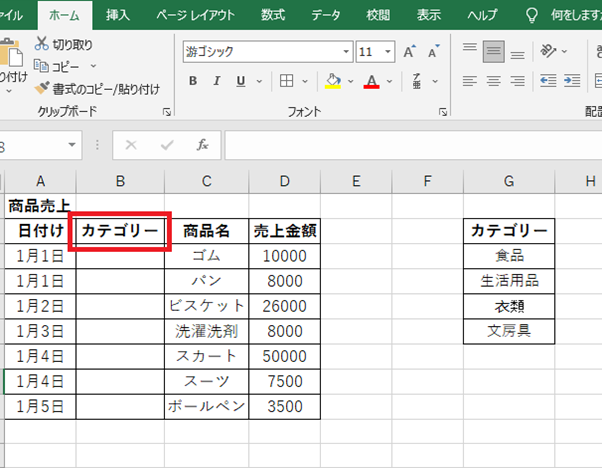This screenshot has width=602, height=468.
Task: Click the Insert Function fx button
Action: click(x=202, y=145)
